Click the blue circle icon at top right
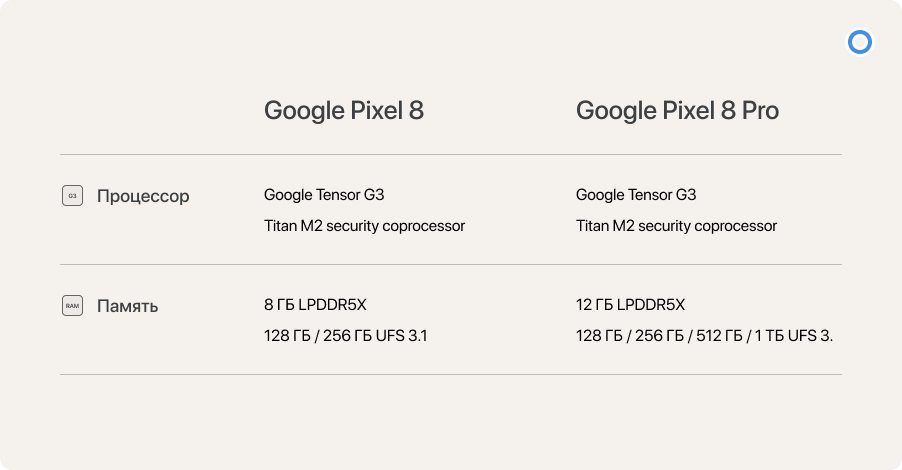 coord(860,42)
